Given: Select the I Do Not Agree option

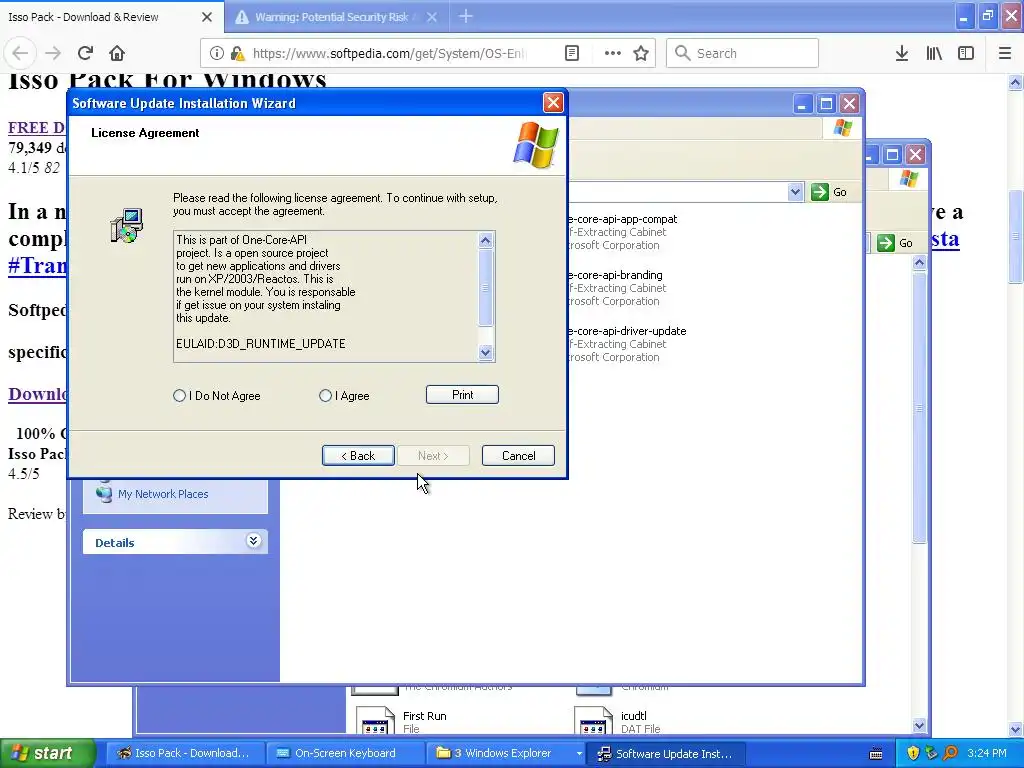Looking at the screenshot, I should tap(180, 396).
